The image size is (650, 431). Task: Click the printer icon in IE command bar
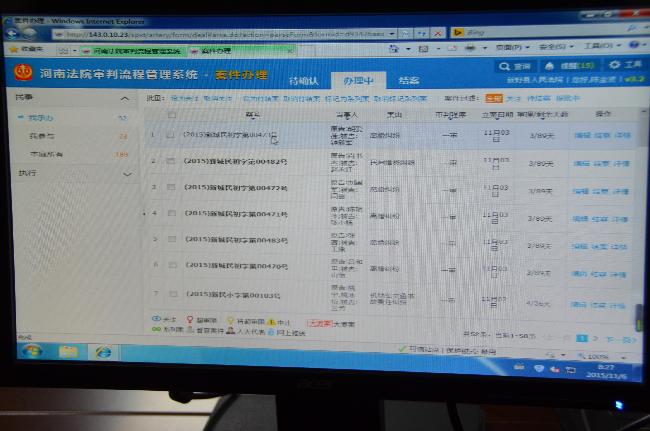pos(470,48)
